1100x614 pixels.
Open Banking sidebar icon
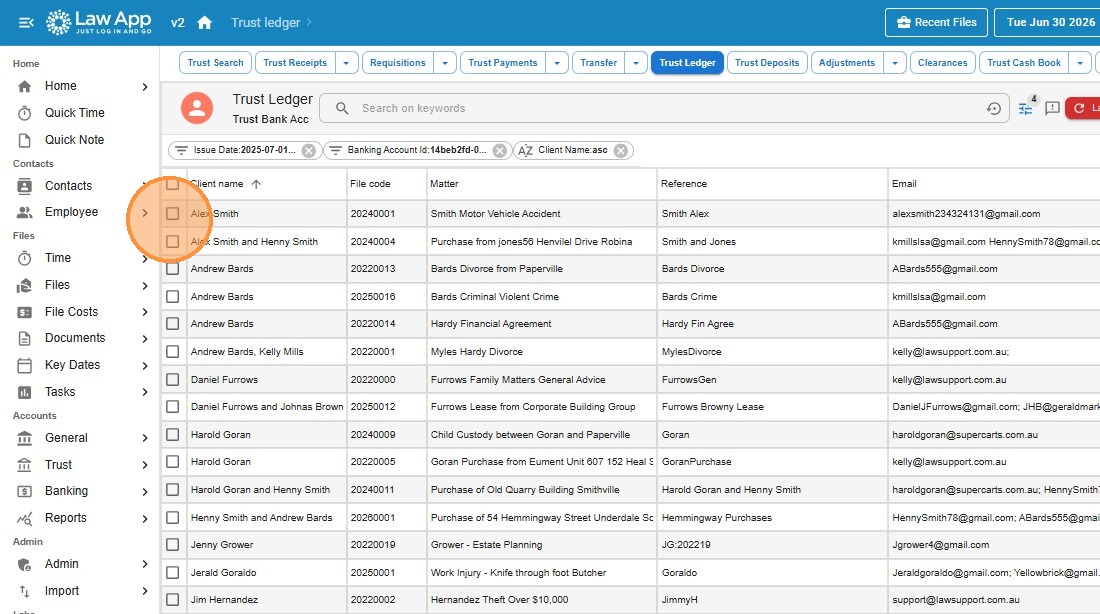point(25,491)
